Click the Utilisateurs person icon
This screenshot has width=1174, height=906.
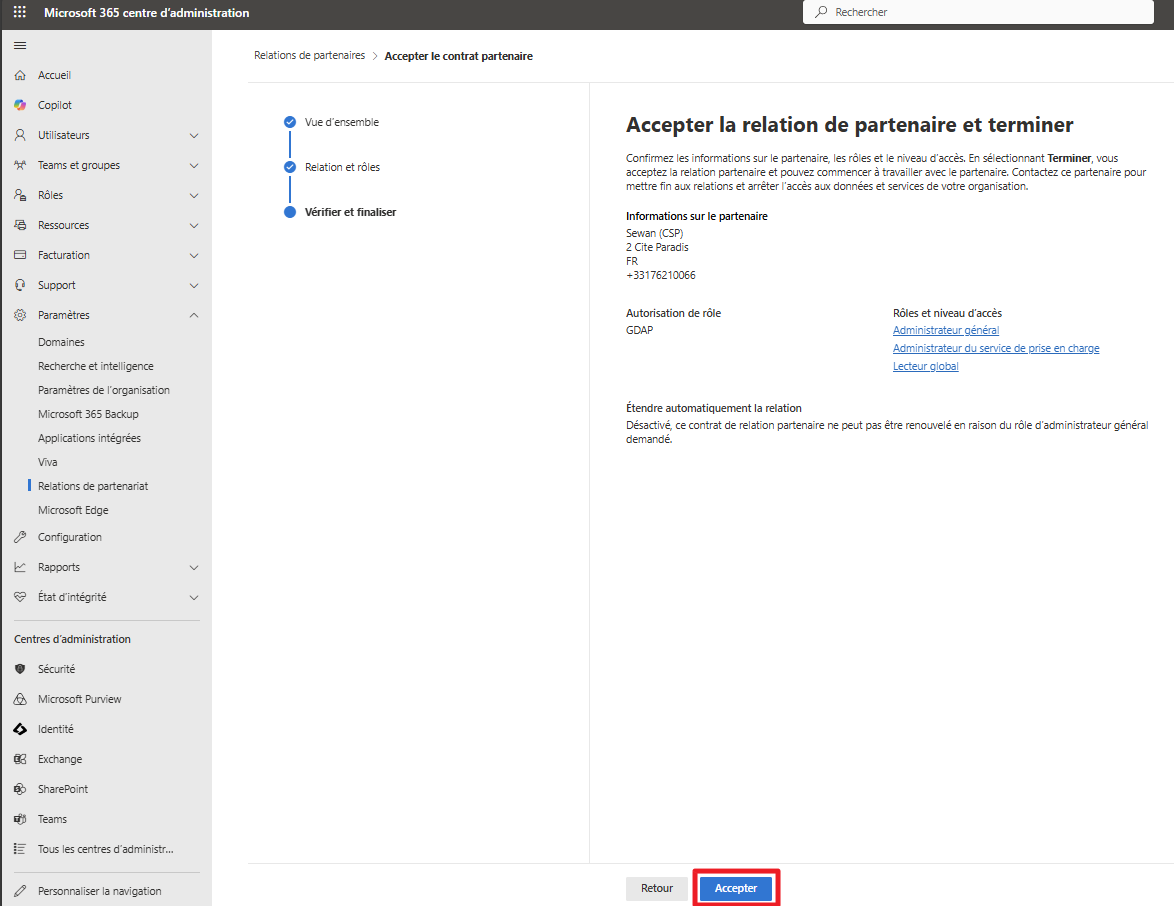point(20,135)
